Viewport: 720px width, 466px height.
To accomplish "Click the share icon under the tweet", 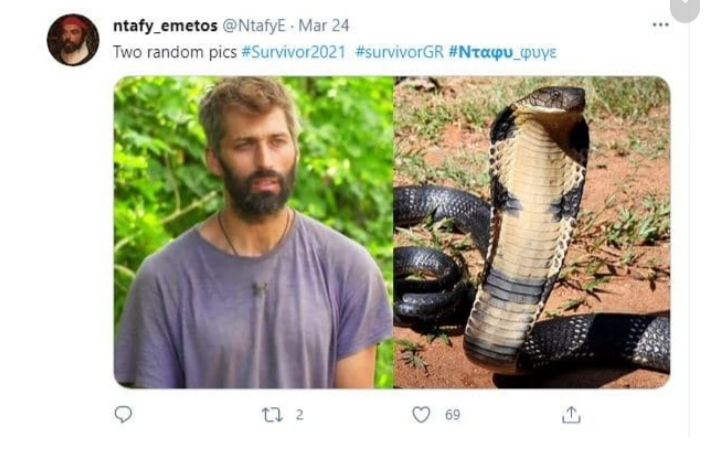I will click(x=571, y=414).
